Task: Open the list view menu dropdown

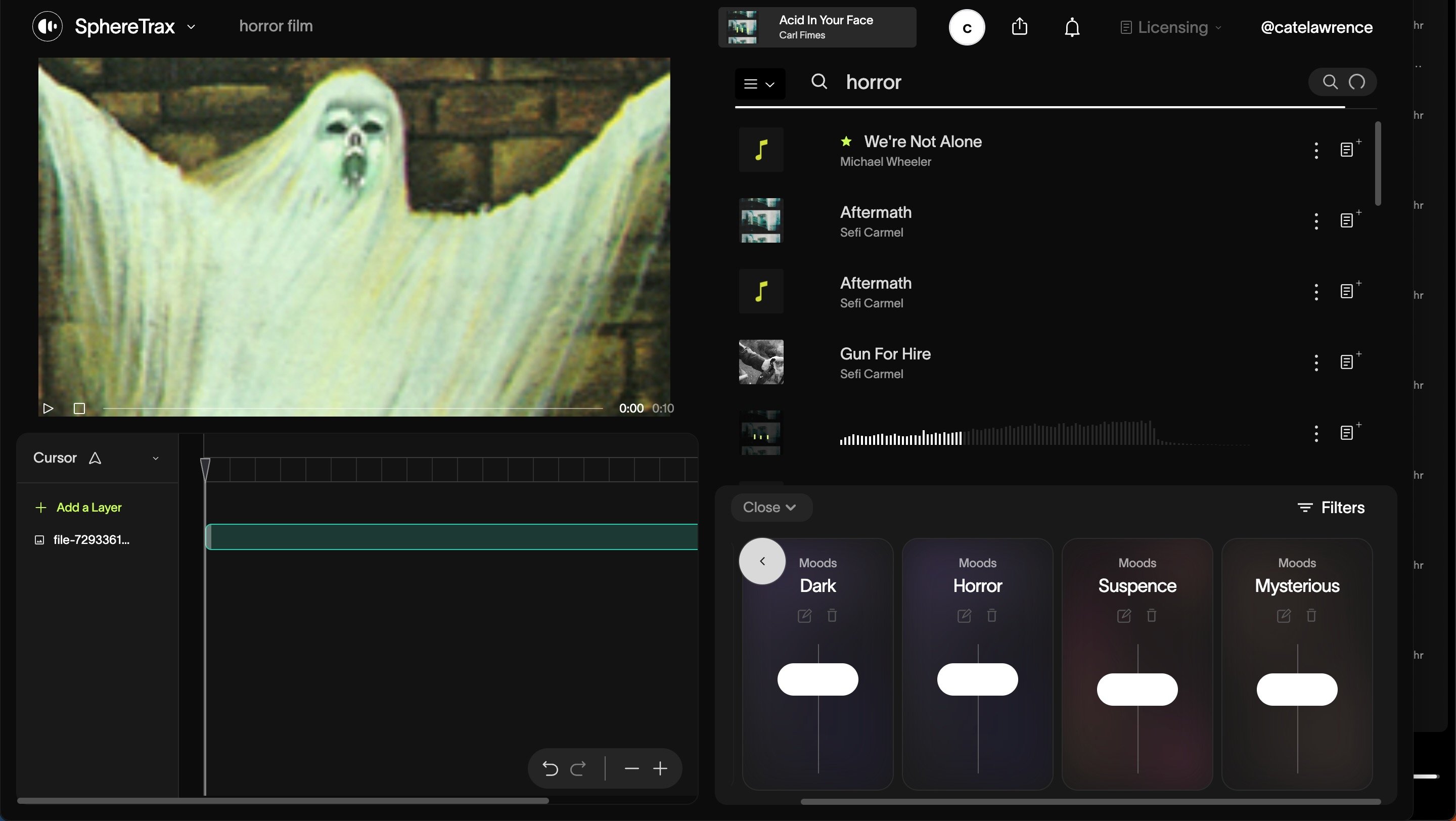Action: [760, 83]
